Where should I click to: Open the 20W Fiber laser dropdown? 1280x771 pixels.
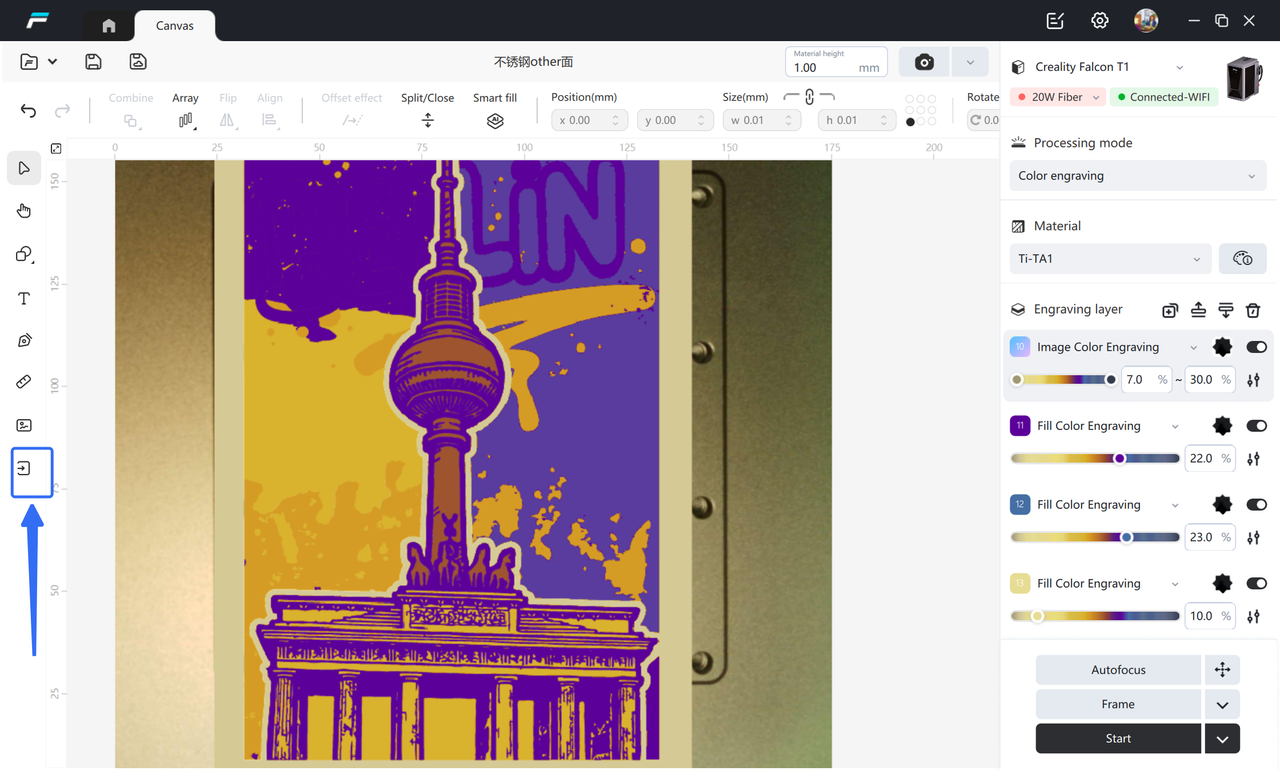coord(1058,97)
